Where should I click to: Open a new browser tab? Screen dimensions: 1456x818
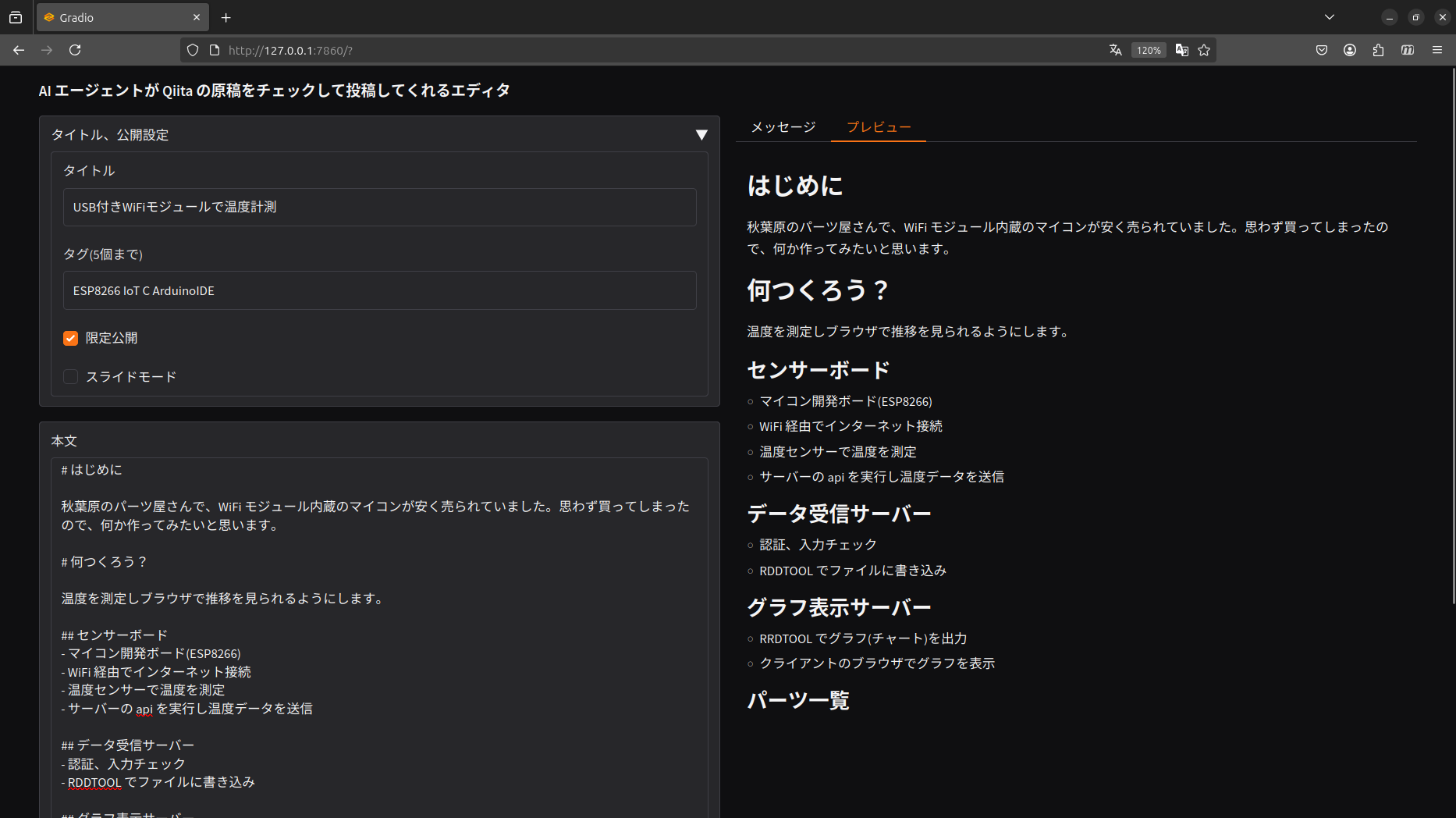pyautogui.click(x=226, y=17)
